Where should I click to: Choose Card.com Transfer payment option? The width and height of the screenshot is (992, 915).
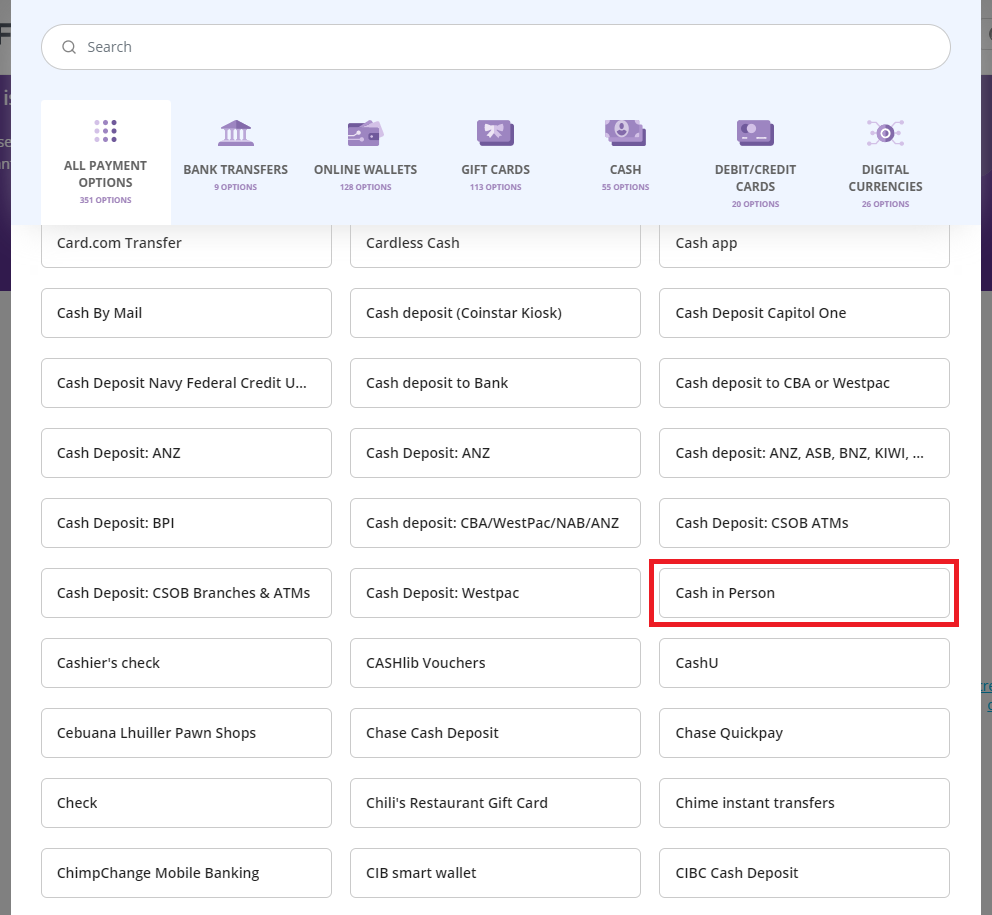click(186, 244)
